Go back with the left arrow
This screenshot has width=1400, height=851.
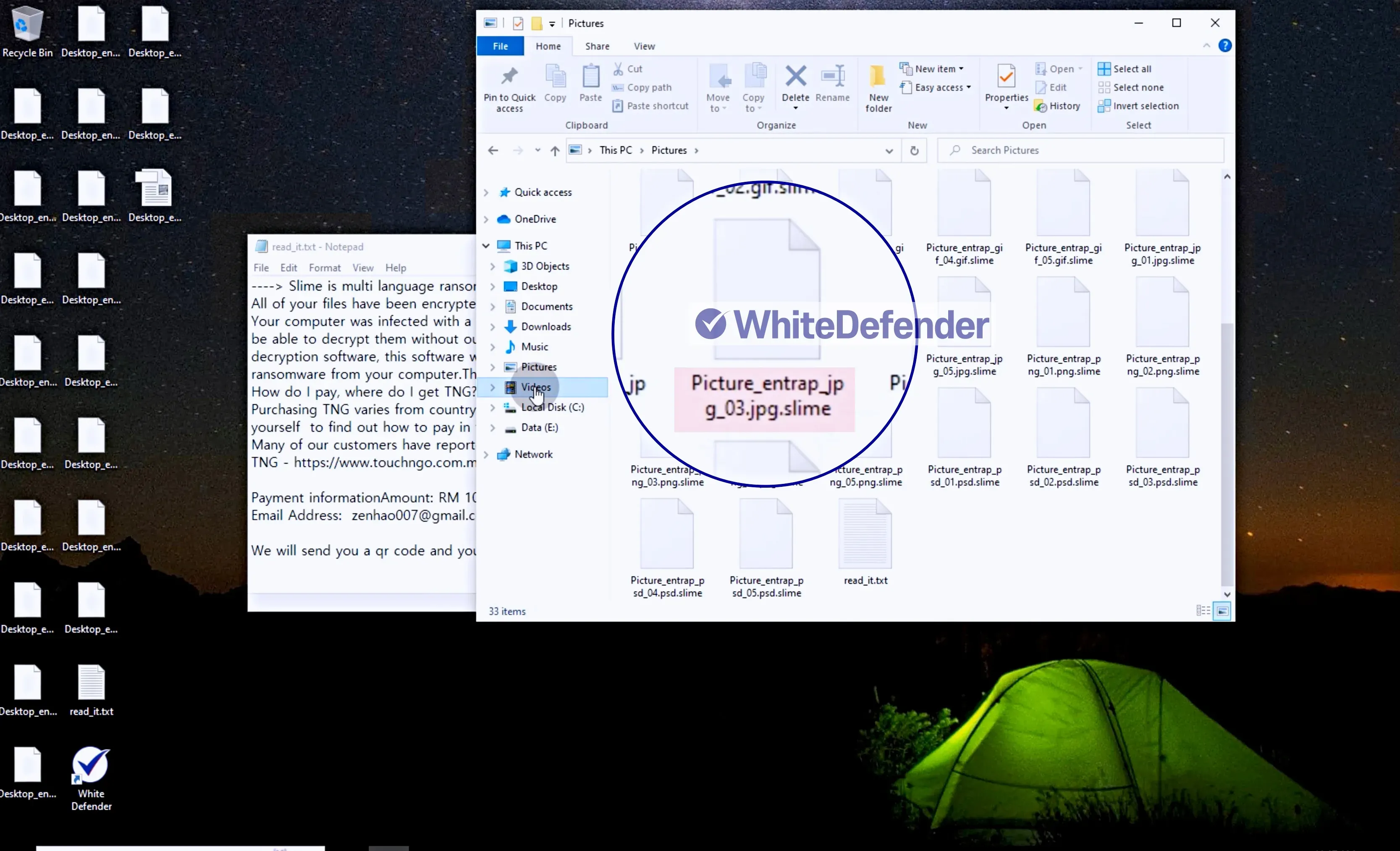(x=493, y=151)
